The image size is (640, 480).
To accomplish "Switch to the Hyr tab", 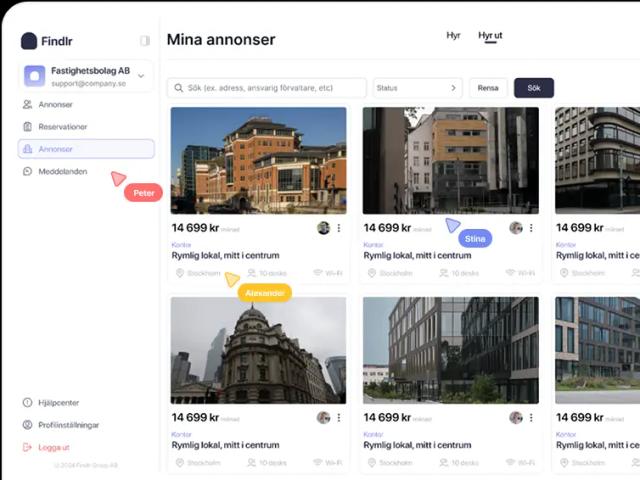I will click(453, 36).
